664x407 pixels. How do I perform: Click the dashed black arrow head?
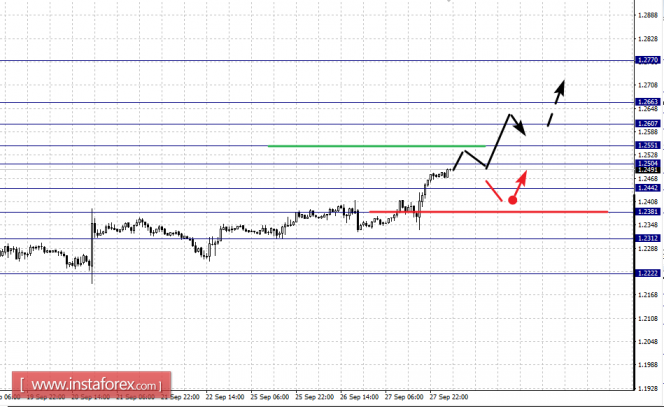click(x=561, y=87)
